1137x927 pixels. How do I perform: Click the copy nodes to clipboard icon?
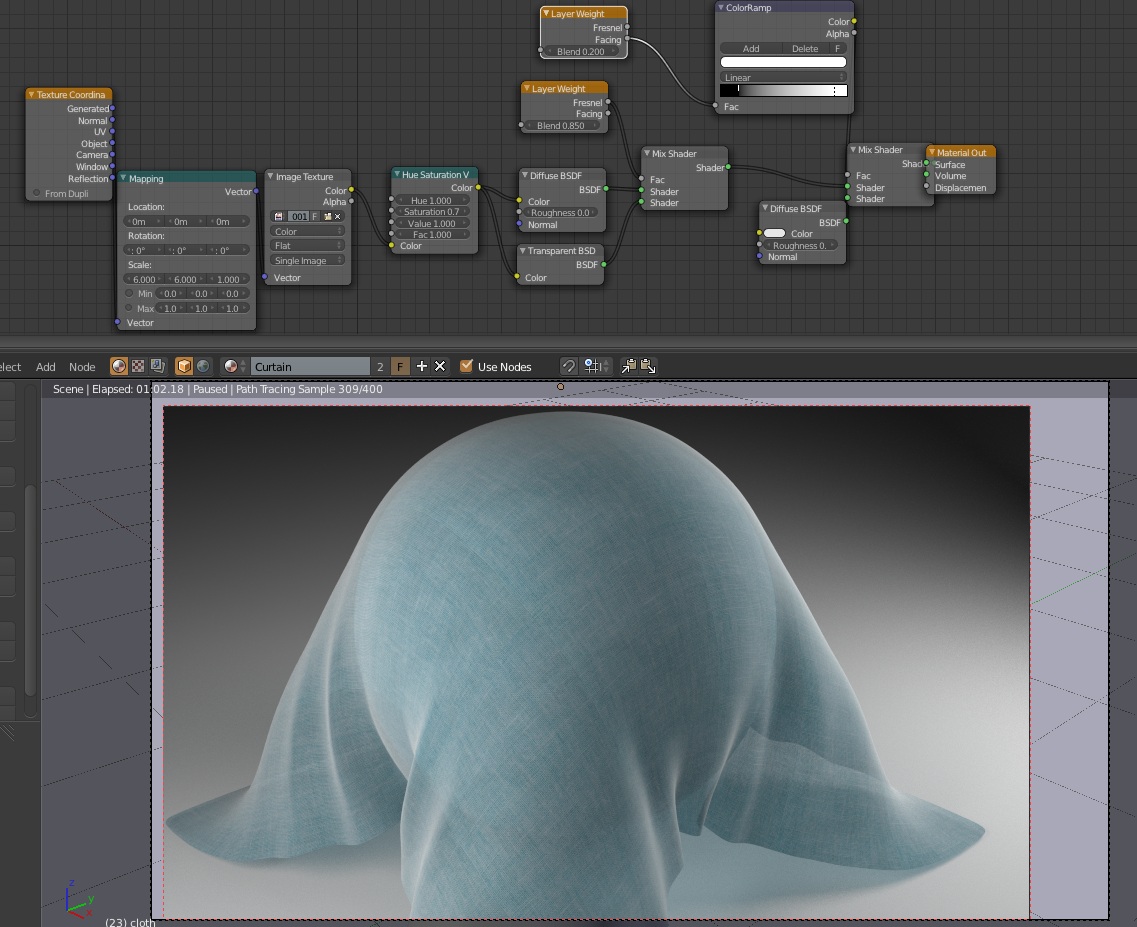[x=629, y=366]
